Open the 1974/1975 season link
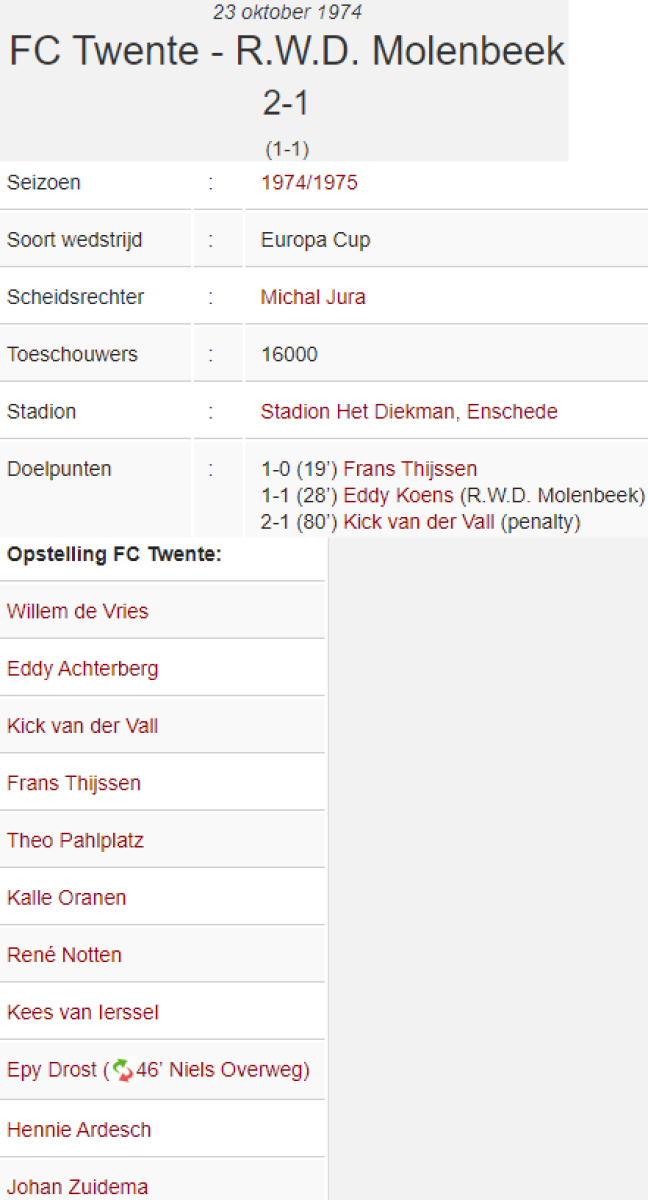This screenshot has height=1200, width=648. click(x=308, y=183)
